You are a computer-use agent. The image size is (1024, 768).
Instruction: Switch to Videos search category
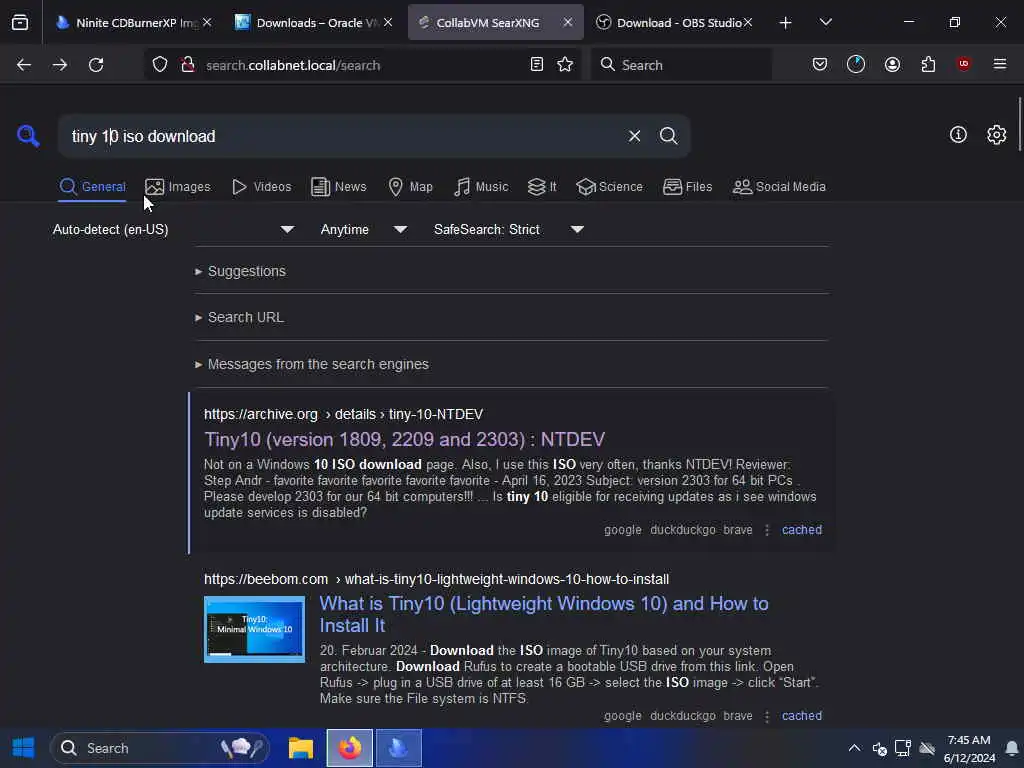[x=261, y=187]
